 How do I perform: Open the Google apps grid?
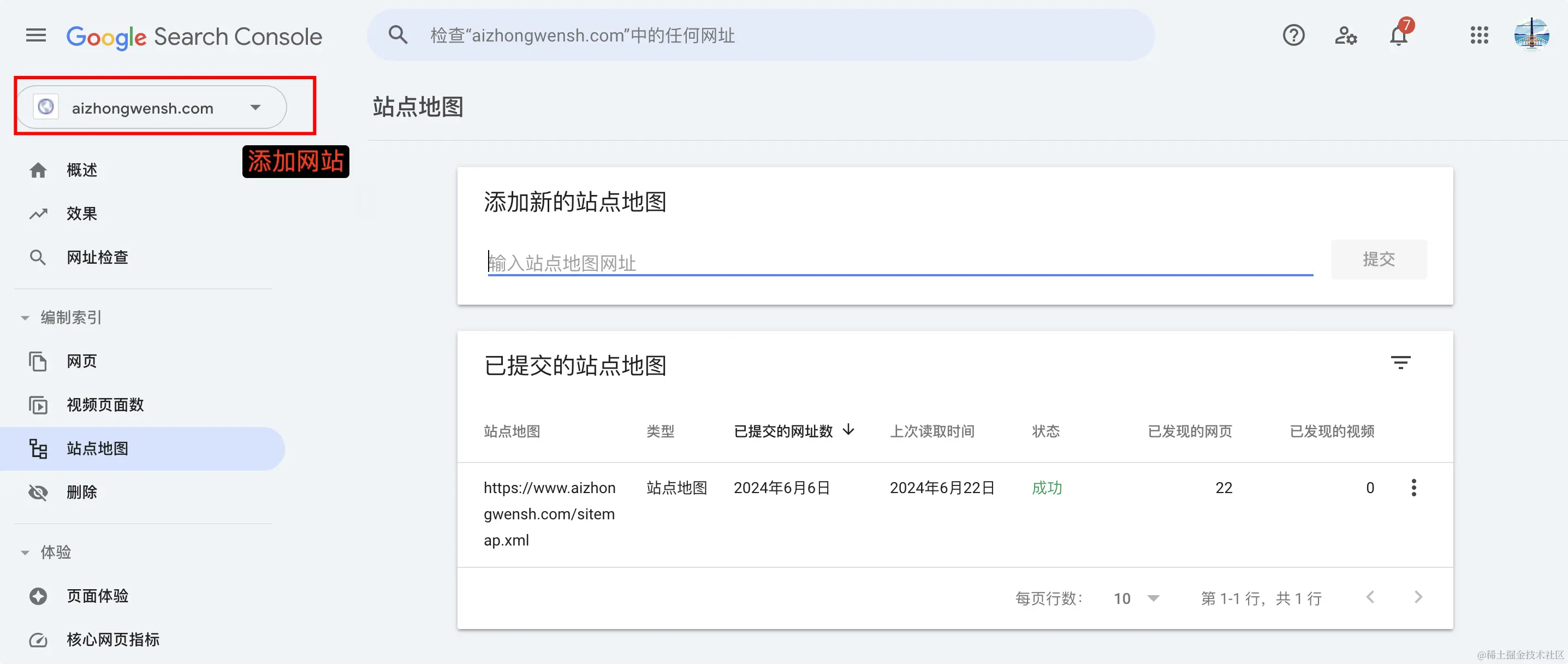1479,35
